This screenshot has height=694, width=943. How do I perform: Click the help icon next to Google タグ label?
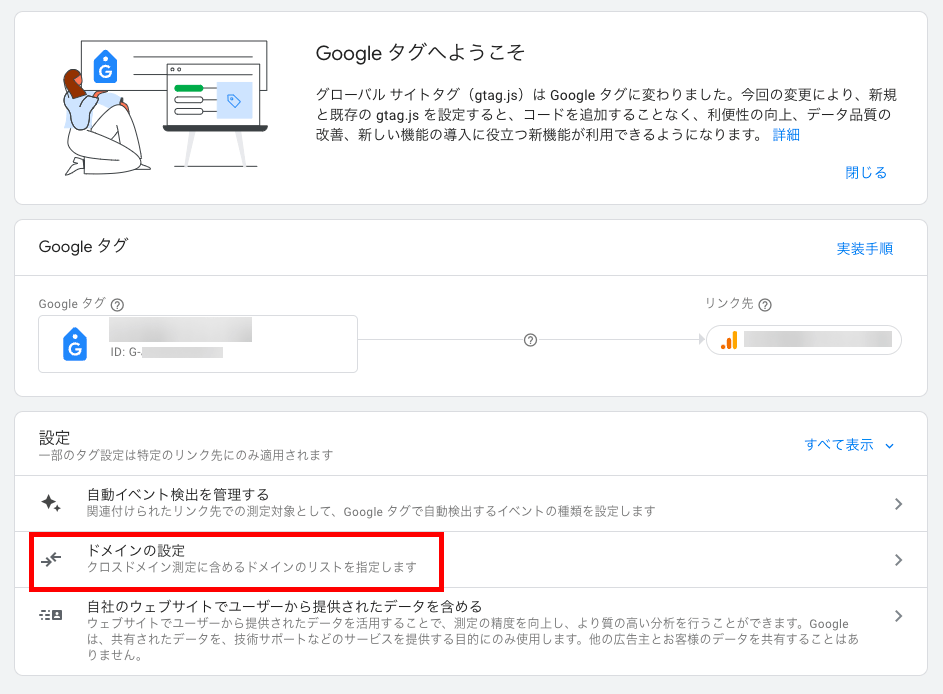pyautogui.click(x=117, y=305)
